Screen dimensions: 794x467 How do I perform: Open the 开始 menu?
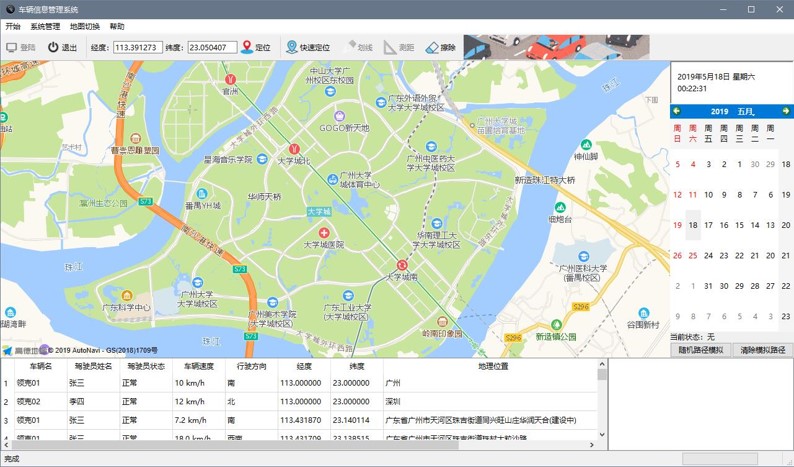point(13,26)
